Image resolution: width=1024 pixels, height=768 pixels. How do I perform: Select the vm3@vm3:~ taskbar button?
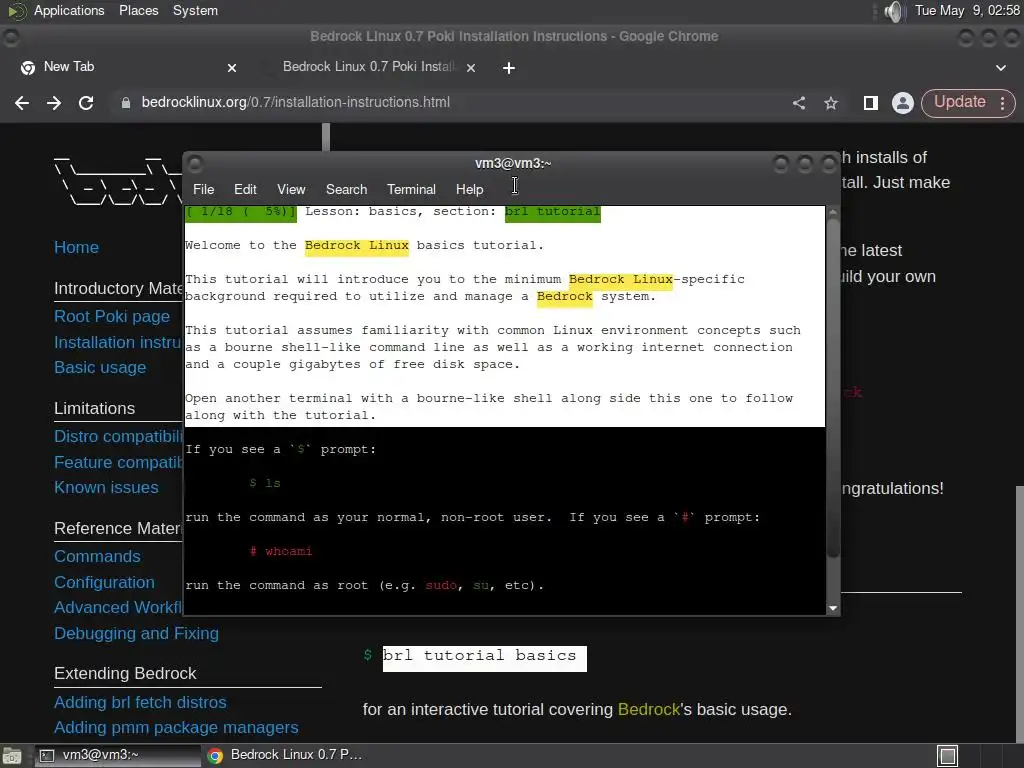click(118, 755)
